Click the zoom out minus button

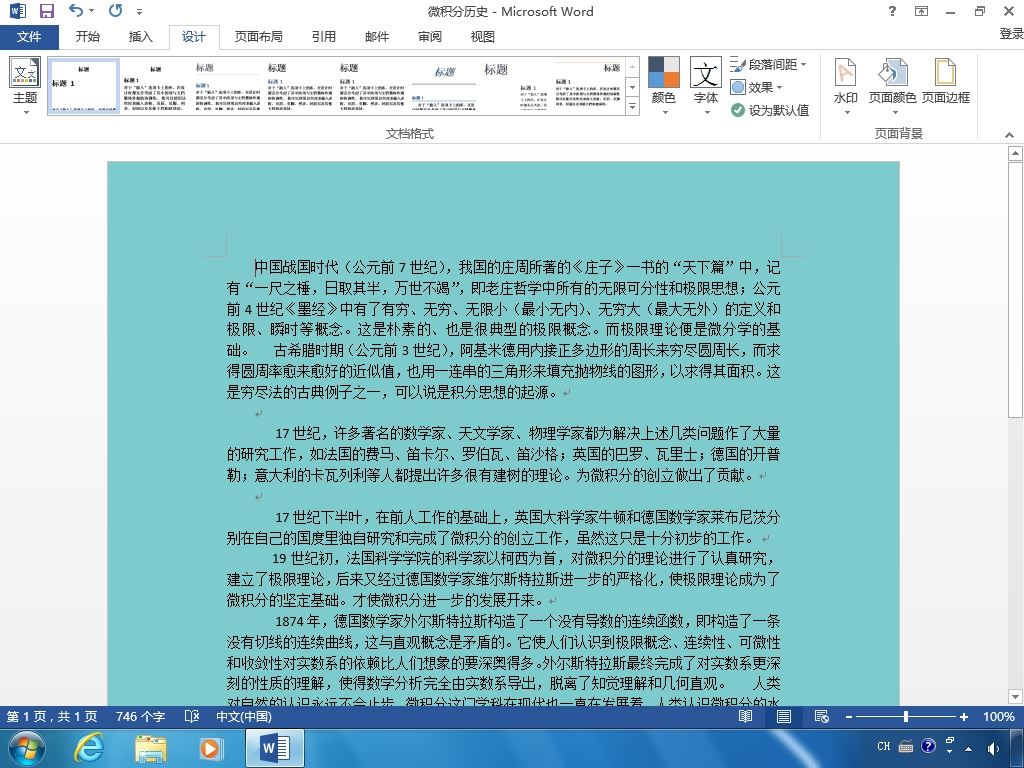(848, 717)
